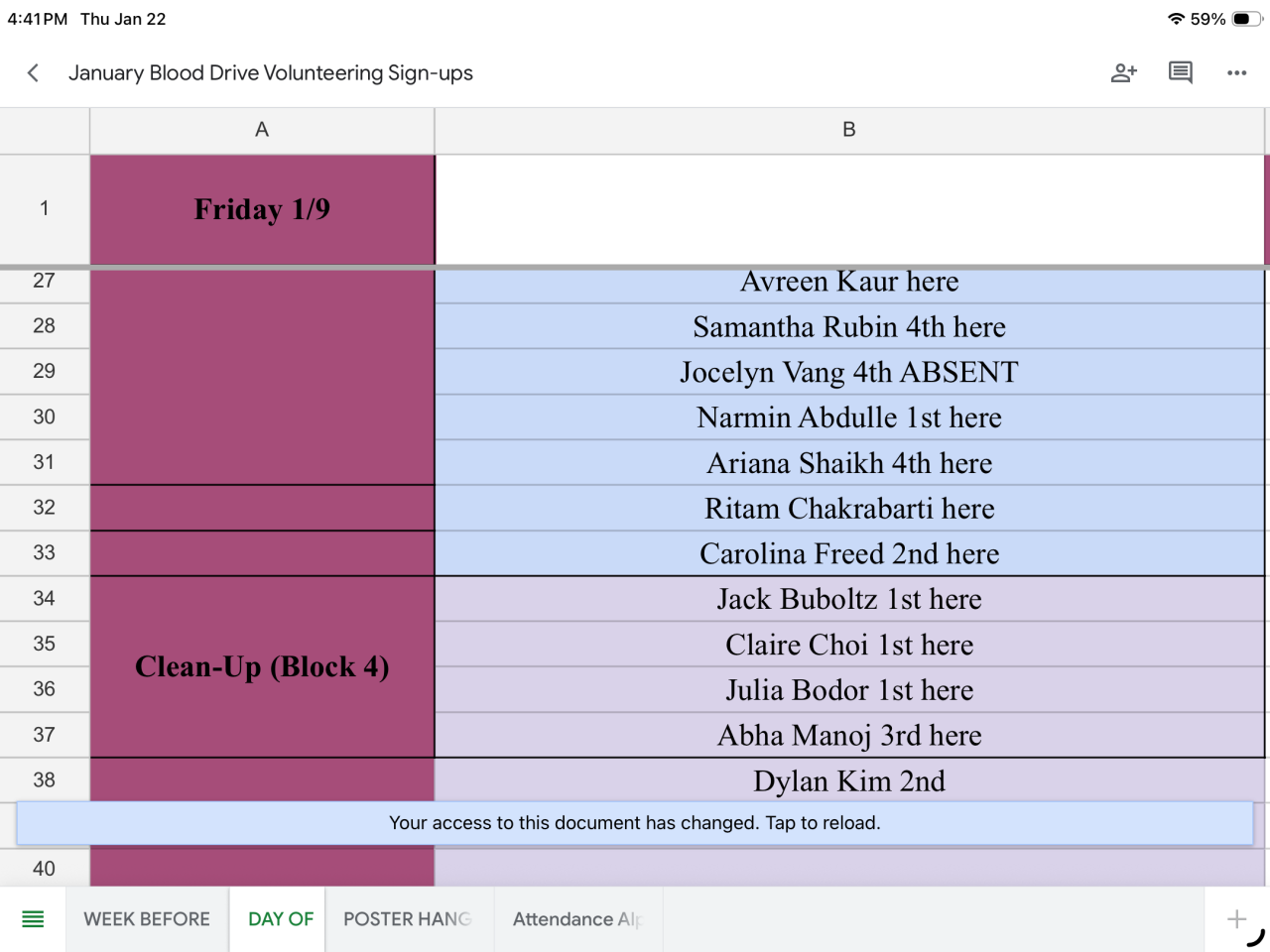Tap the back arrow icon

click(x=34, y=72)
